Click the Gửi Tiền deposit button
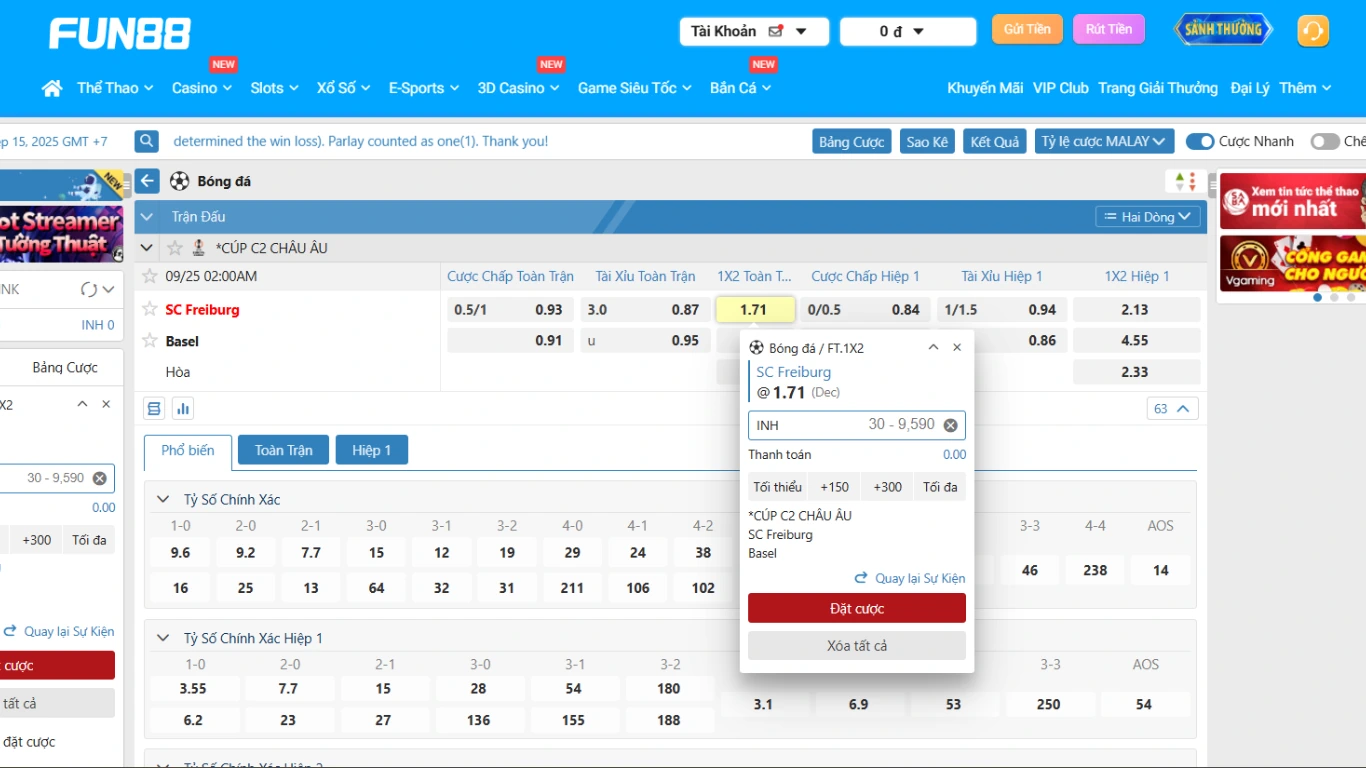The image size is (1366, 768). coord(1027,29)
